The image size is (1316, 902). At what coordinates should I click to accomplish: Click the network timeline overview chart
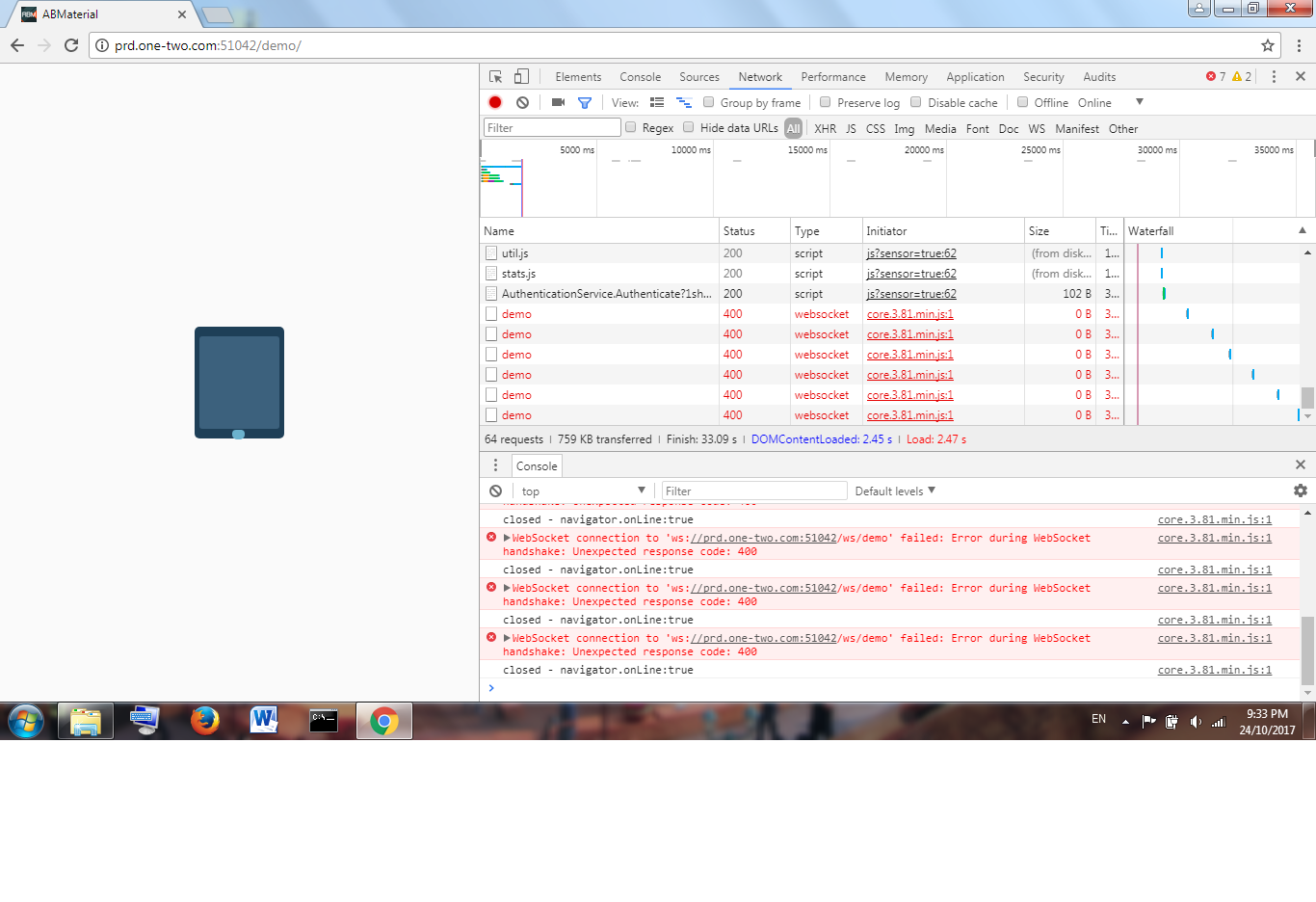[x=897, y=178]
